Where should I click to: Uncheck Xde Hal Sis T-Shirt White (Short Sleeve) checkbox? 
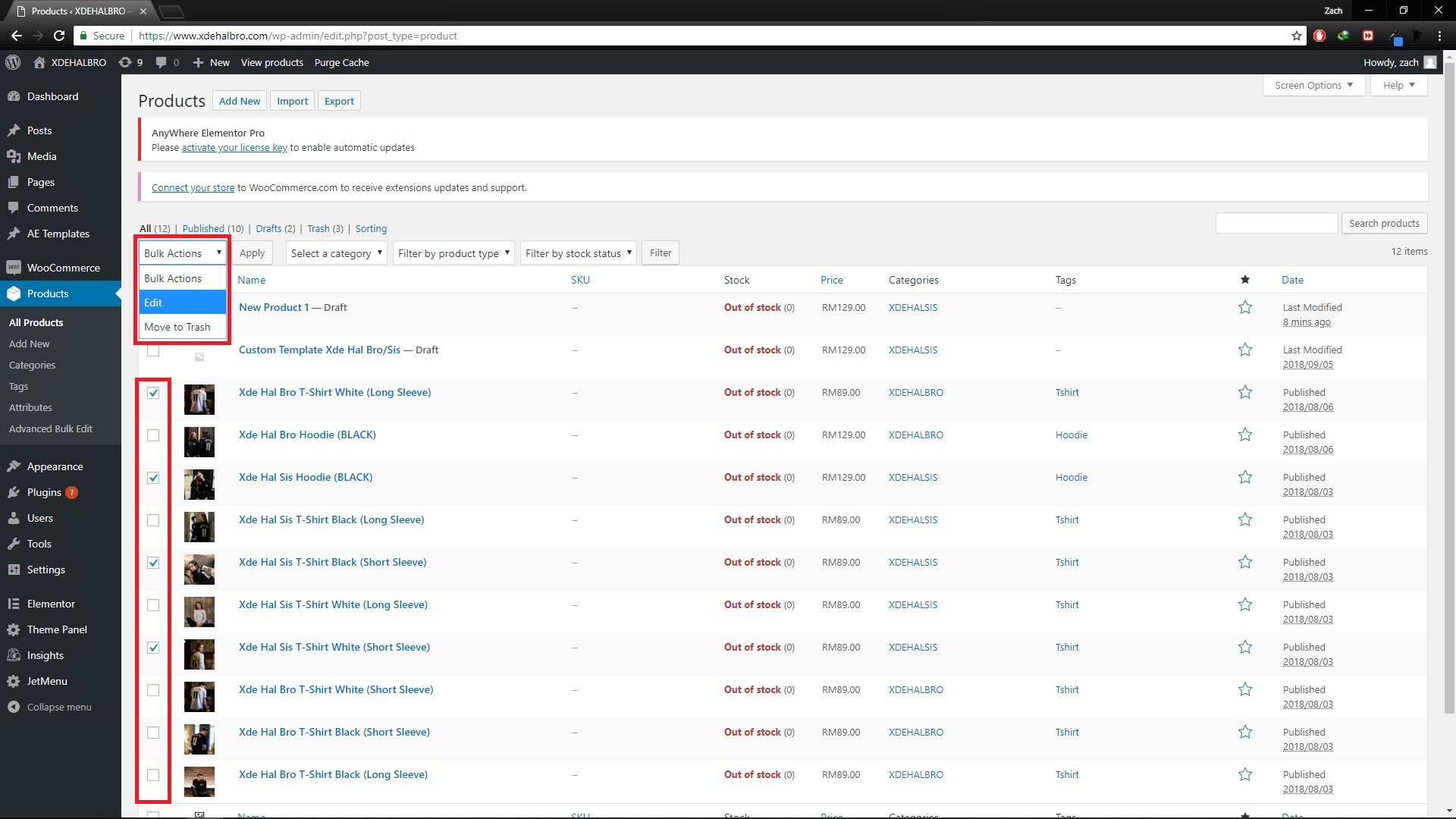coord(153,648)
